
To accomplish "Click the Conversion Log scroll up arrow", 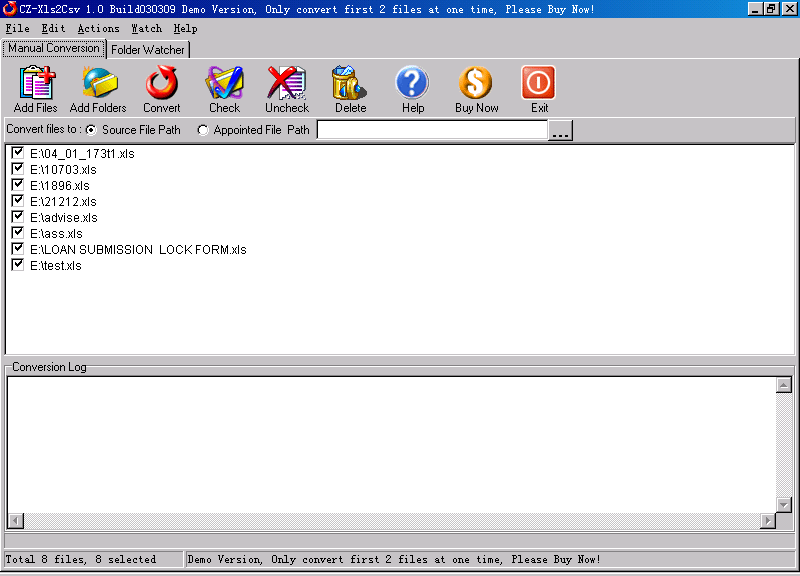I will tap(784, 385).
